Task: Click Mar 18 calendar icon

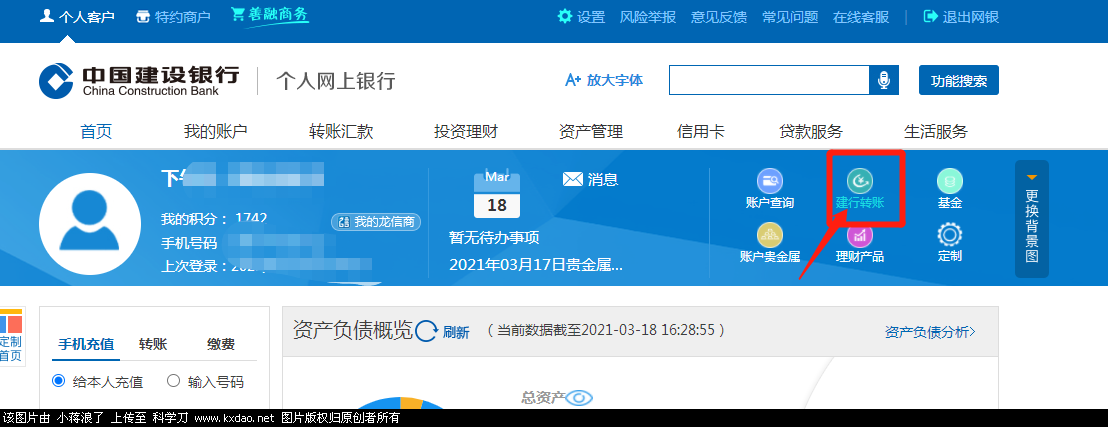Action: pos(497,194)
